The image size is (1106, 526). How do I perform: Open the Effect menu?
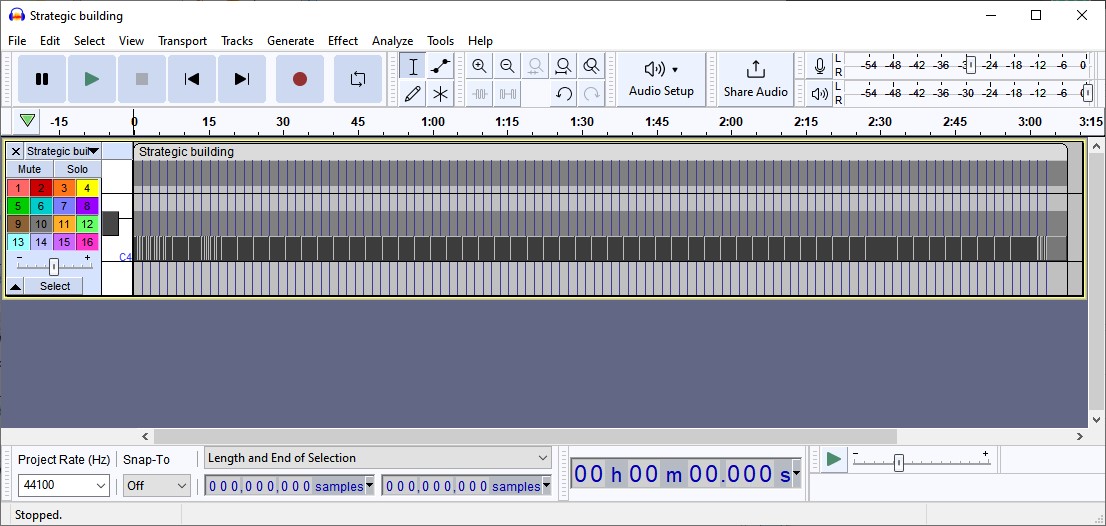[x=342, y=41]
